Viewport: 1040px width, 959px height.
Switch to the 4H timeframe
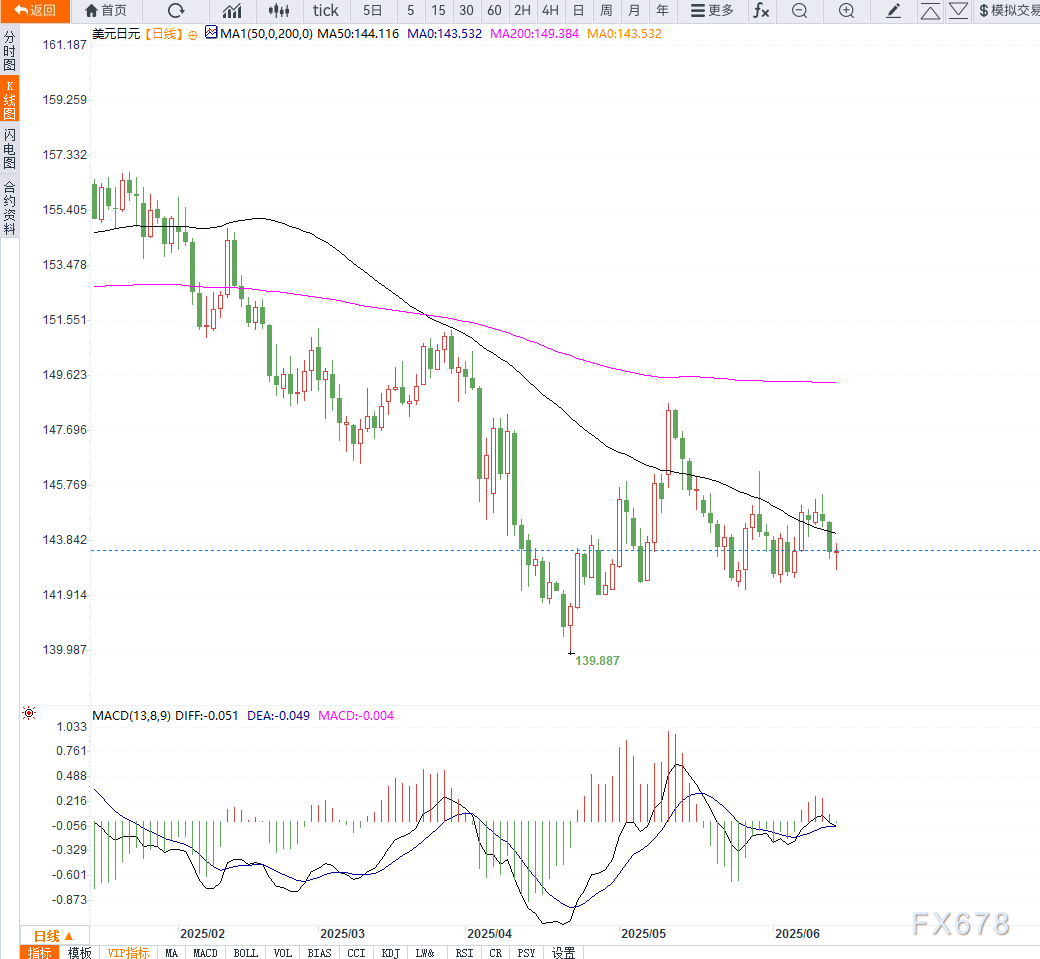(x=550, y=11)
